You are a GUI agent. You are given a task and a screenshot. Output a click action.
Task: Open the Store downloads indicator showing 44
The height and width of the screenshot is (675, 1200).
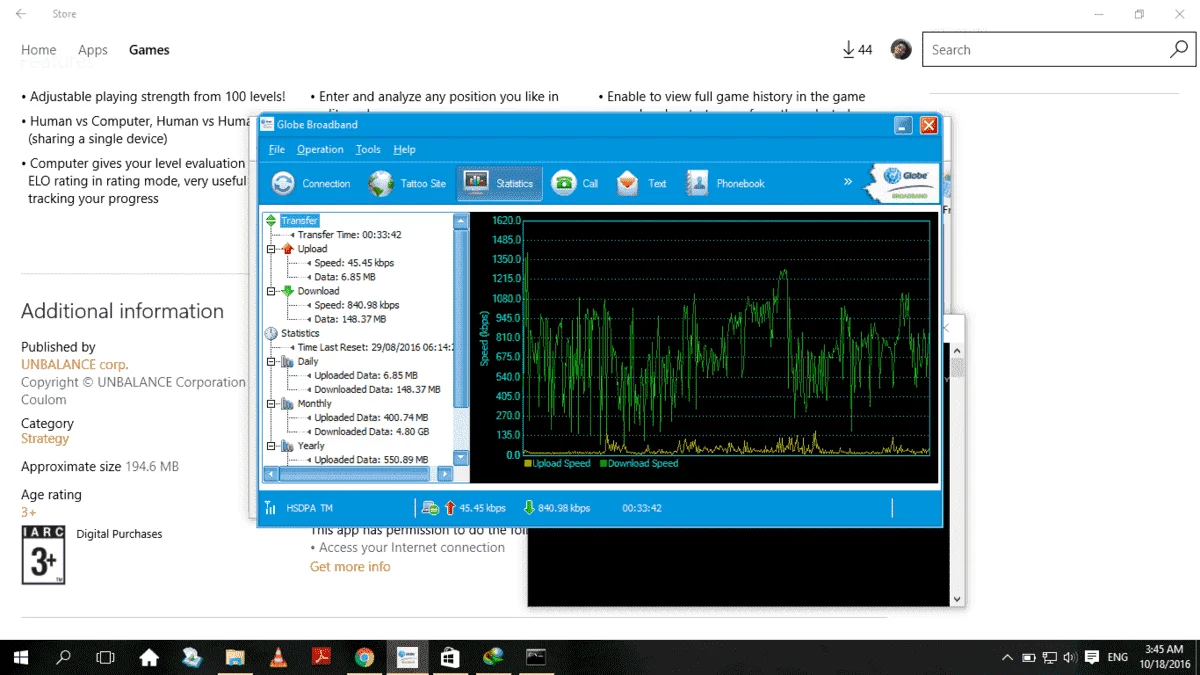858,50
